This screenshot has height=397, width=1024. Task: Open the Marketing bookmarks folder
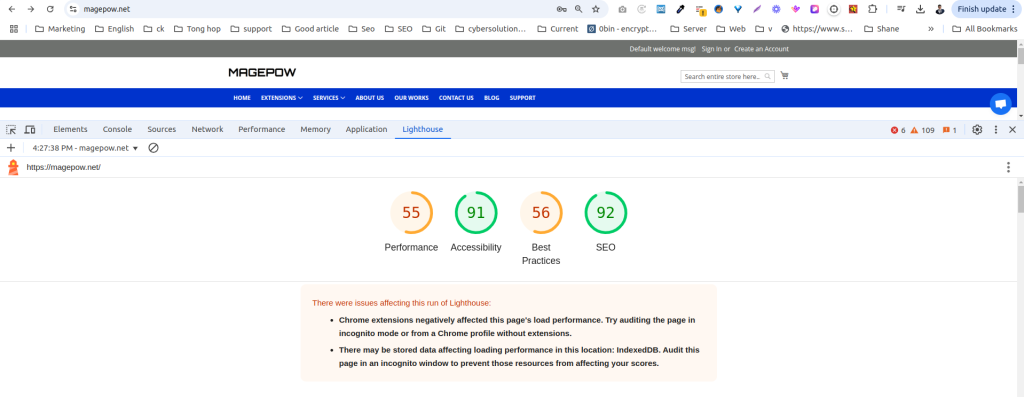click(x=60, y=29)
